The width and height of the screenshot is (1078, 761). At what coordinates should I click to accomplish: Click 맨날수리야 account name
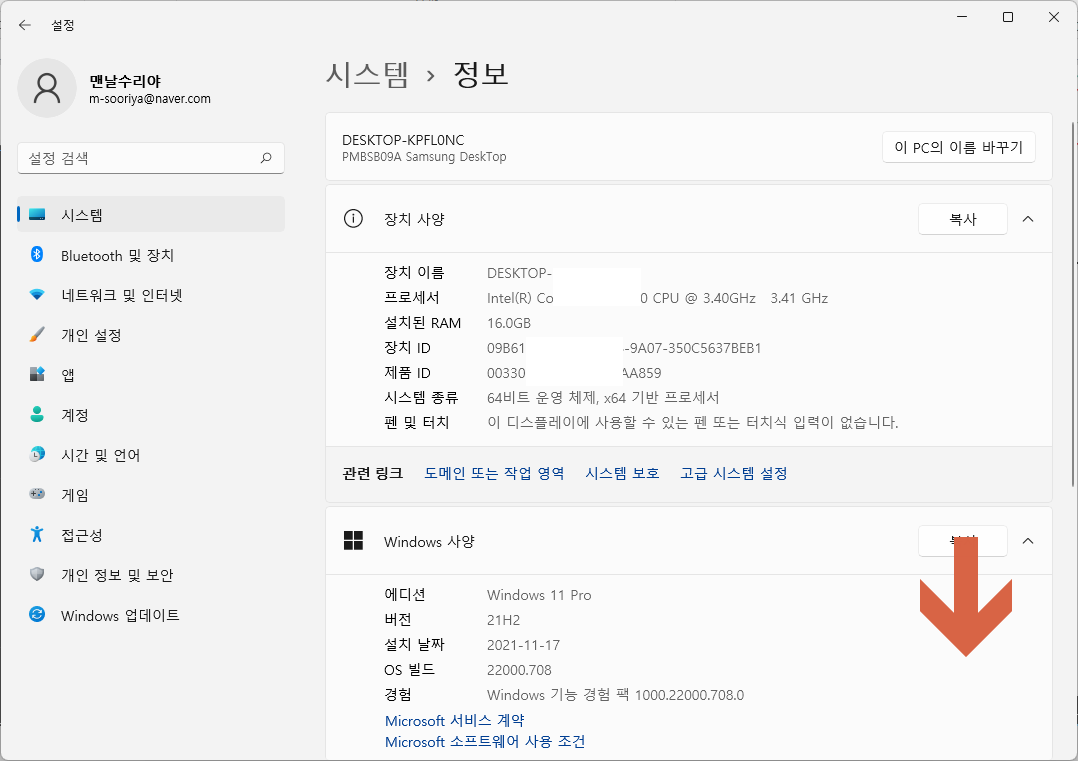pyautogui.click(x=124, y=81)
